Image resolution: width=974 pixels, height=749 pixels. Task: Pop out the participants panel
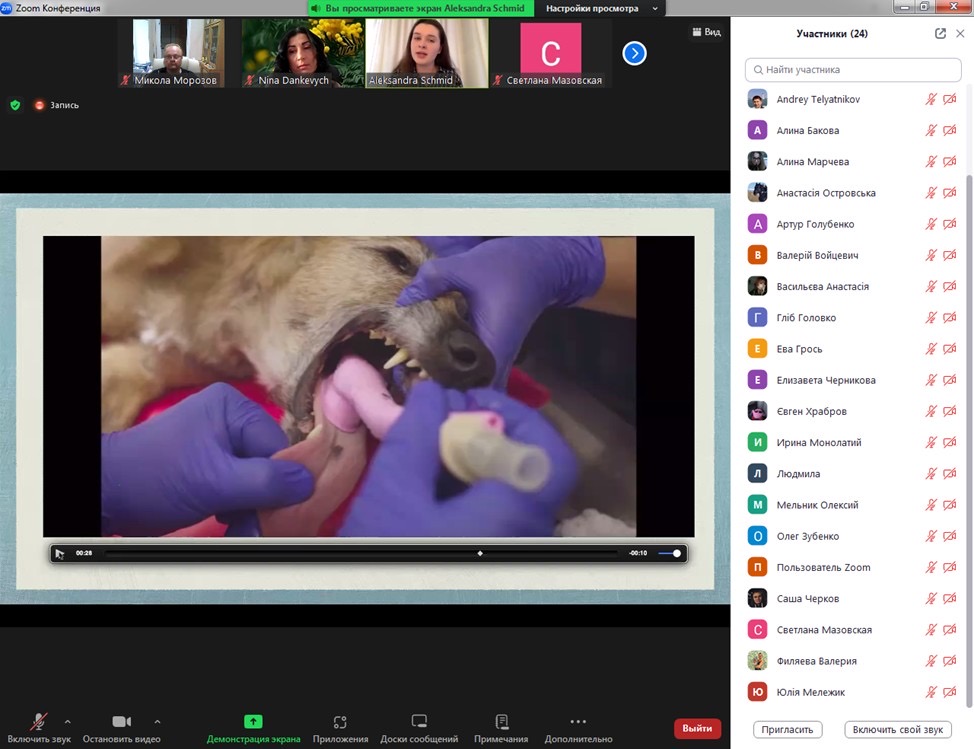(940, 33)
